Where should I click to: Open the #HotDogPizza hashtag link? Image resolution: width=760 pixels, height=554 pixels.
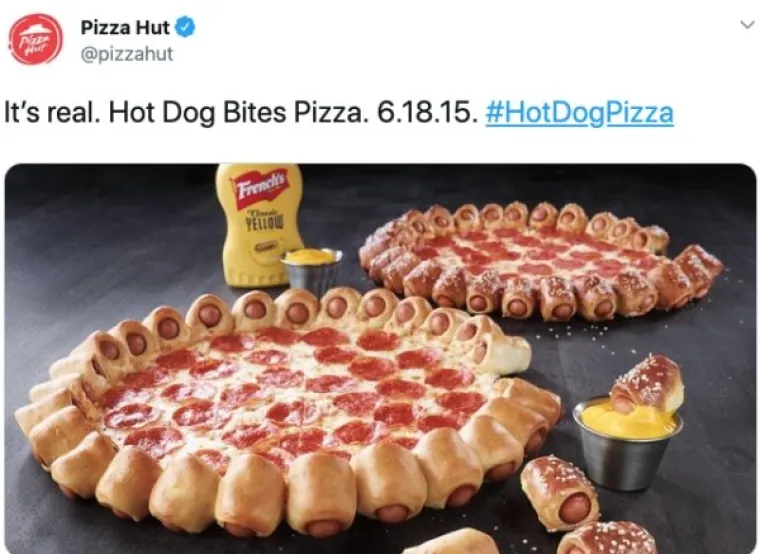(579, 112)
